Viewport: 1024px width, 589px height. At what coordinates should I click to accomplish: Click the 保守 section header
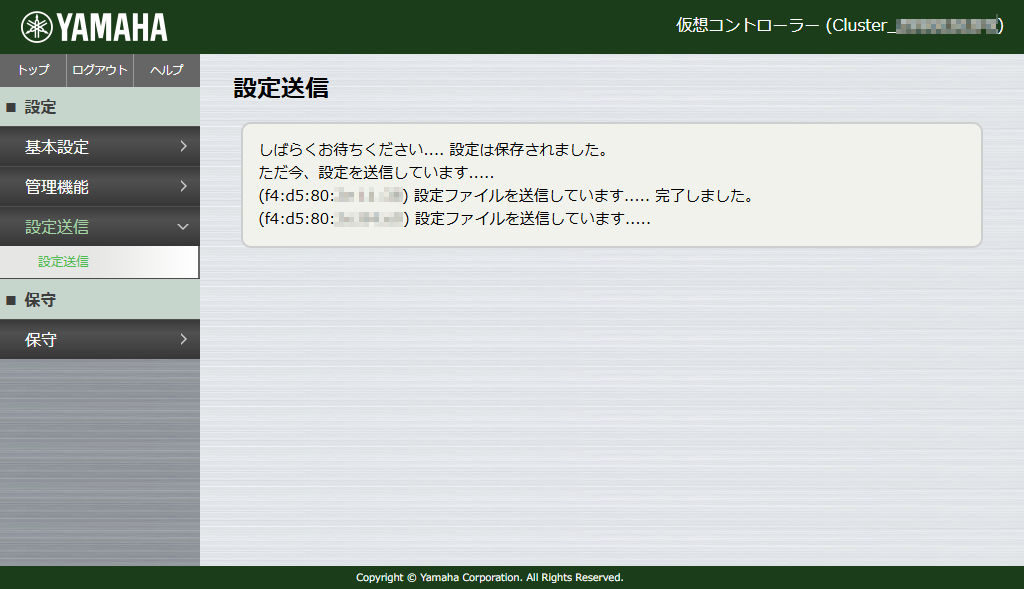[x=100, y=300]
